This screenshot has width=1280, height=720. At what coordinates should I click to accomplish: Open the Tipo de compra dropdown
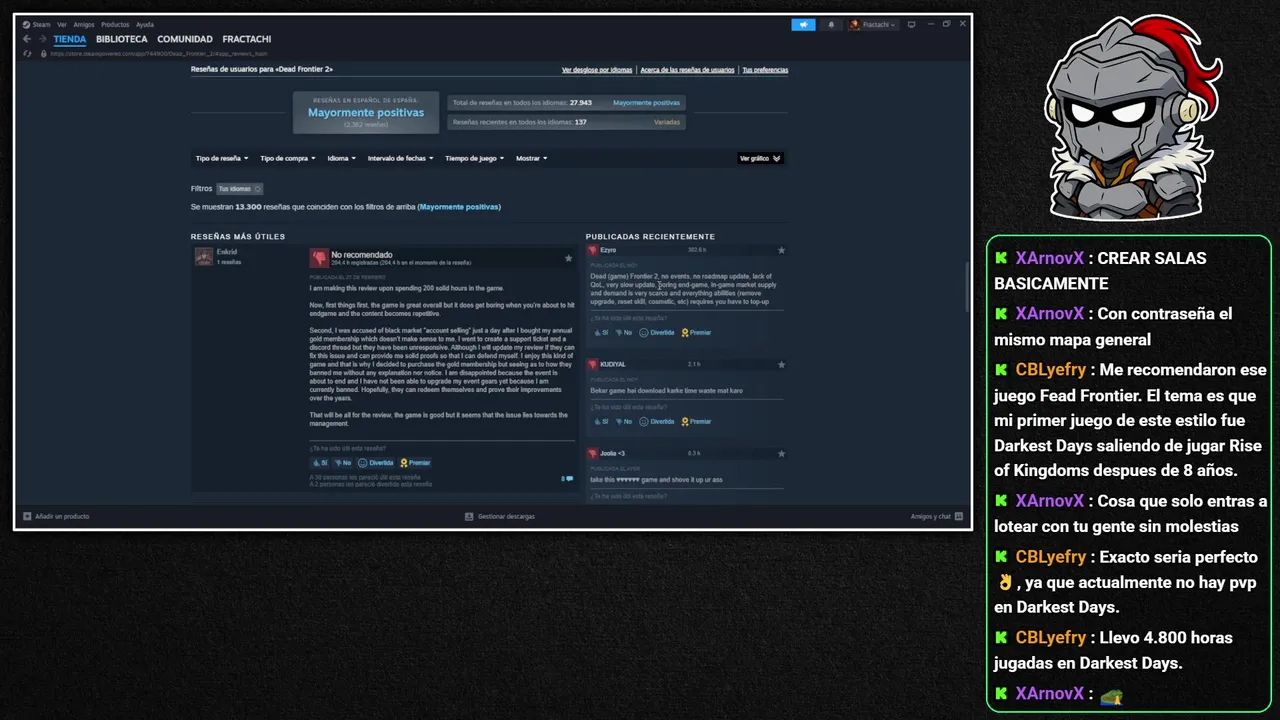click(287, 158)
